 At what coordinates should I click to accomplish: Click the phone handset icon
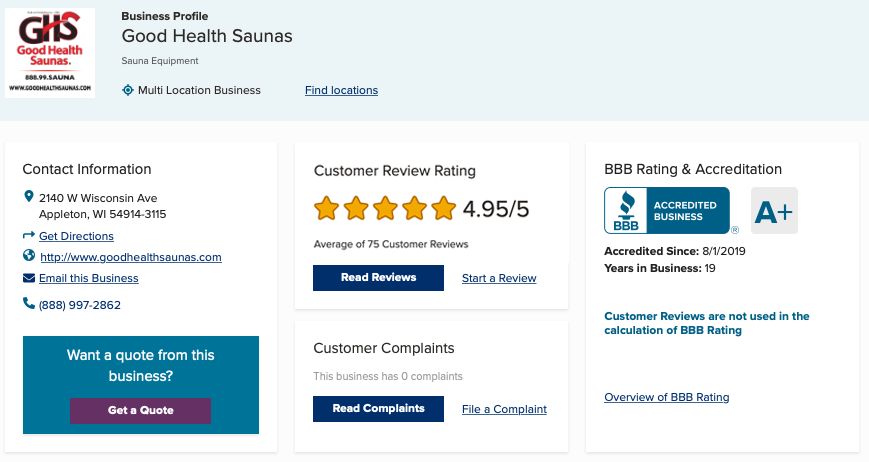29,303
